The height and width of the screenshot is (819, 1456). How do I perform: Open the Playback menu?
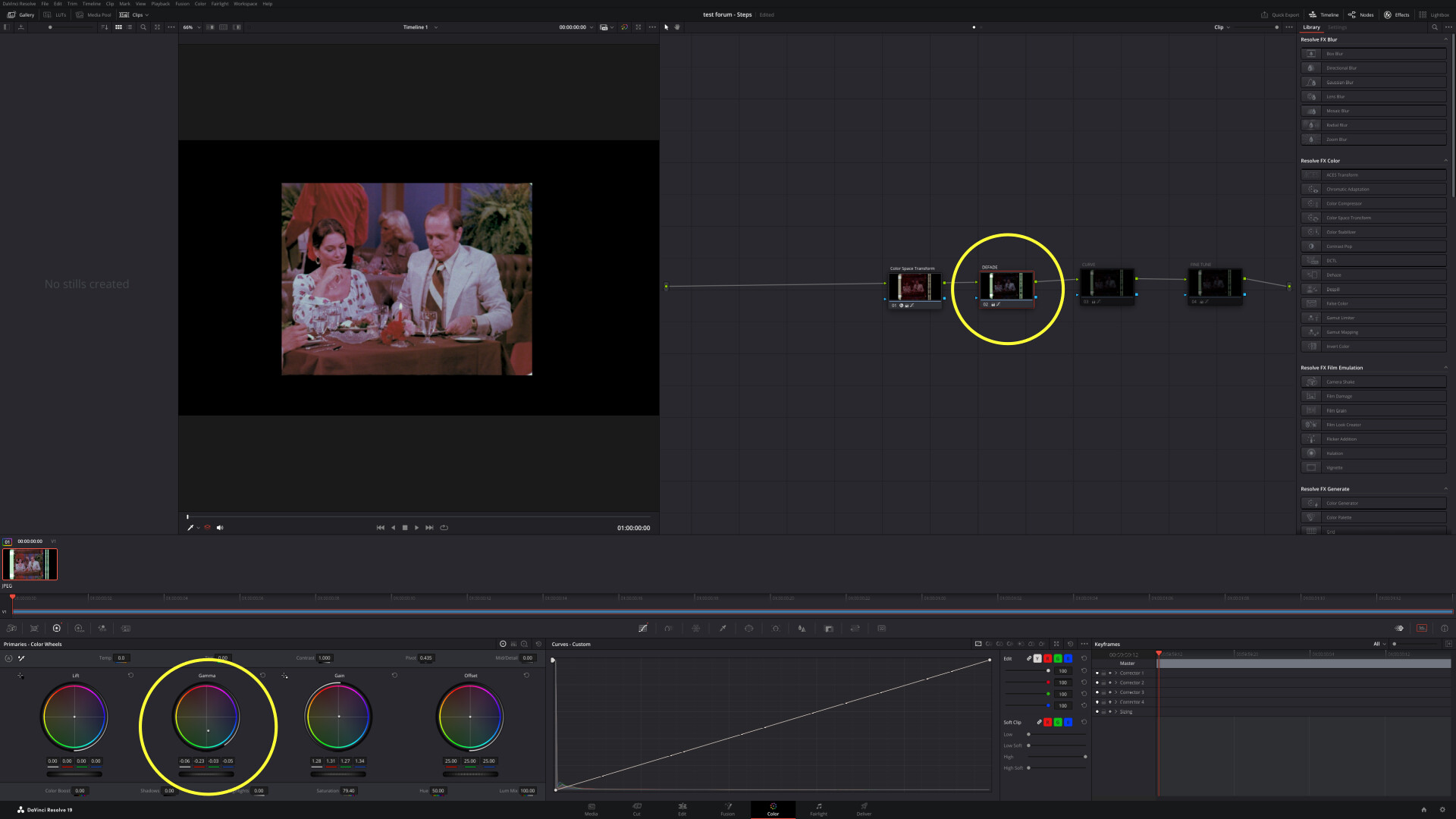pyautogui.click(x=160, y=4)
